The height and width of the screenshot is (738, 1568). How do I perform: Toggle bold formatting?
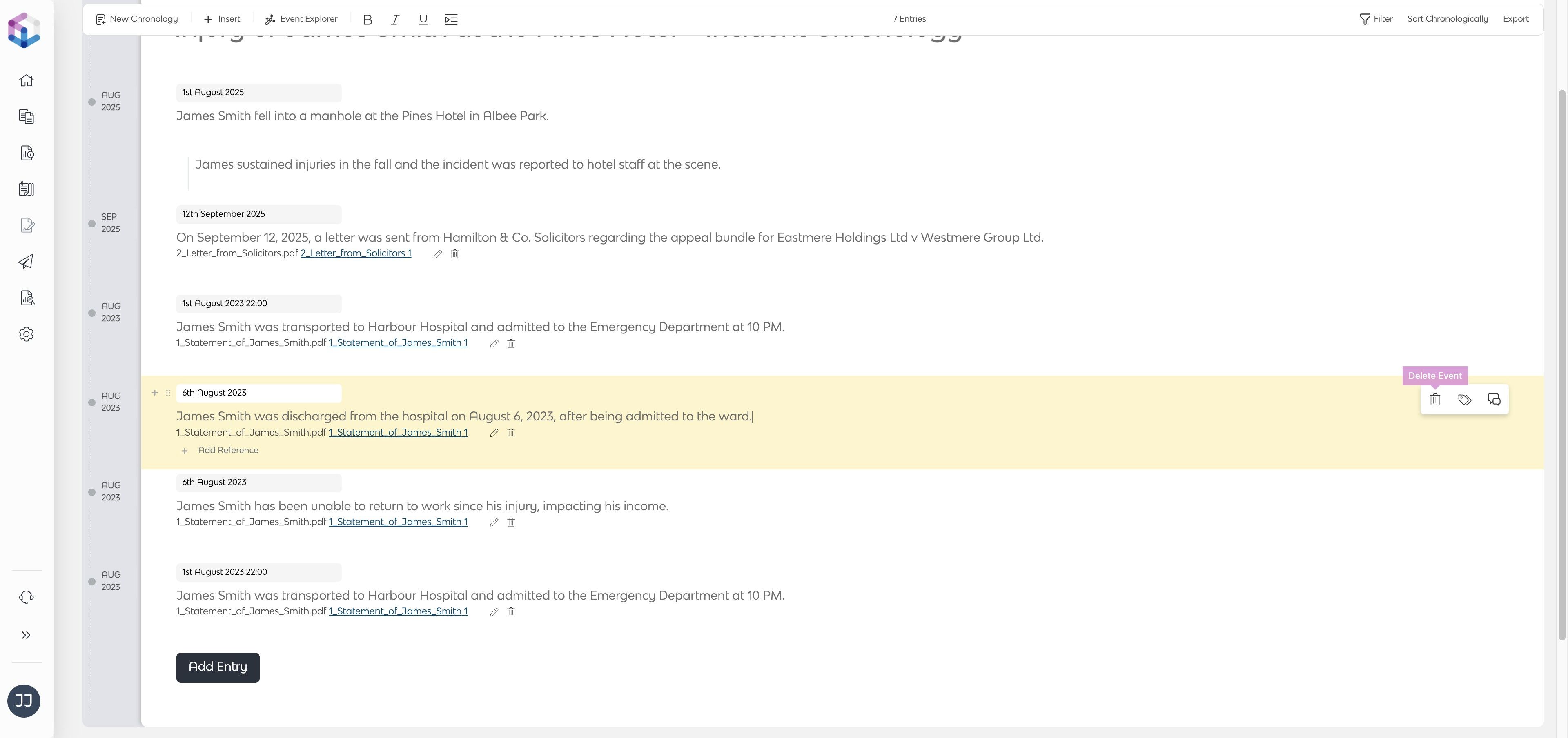tap(367, 20)
